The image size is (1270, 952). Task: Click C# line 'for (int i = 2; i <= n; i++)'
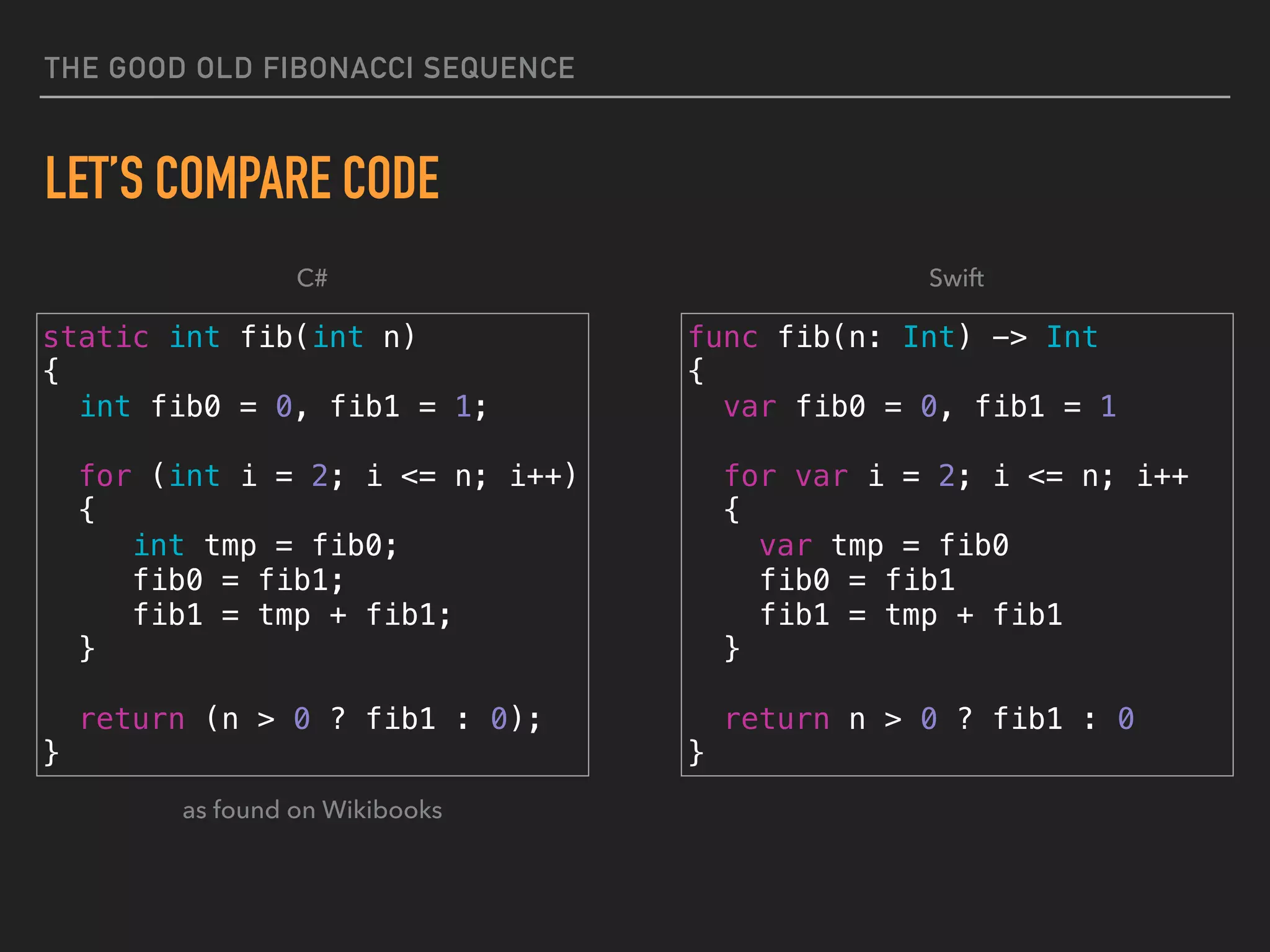(328, 477)
